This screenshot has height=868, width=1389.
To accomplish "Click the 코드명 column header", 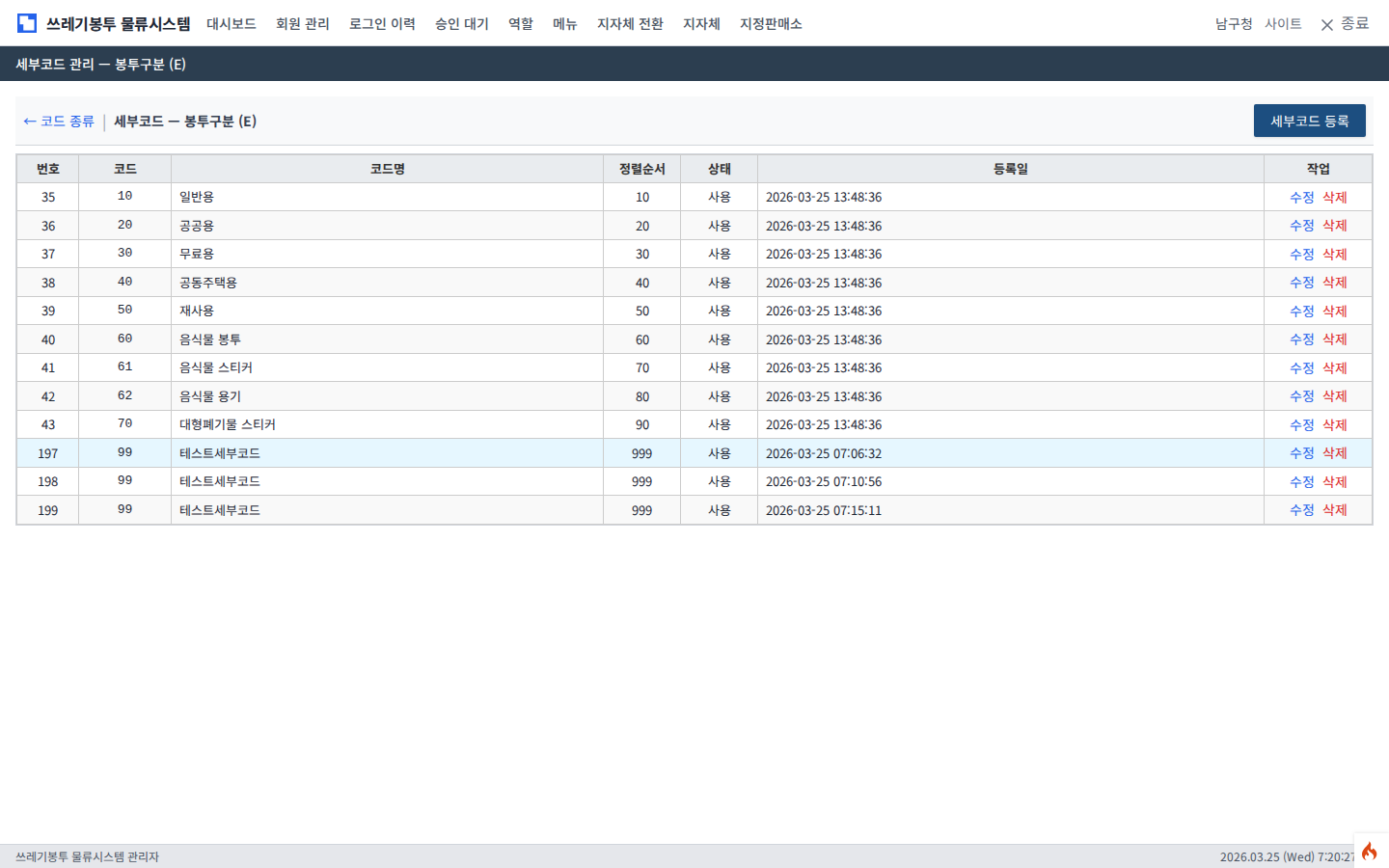I will [x=387, y=169].
